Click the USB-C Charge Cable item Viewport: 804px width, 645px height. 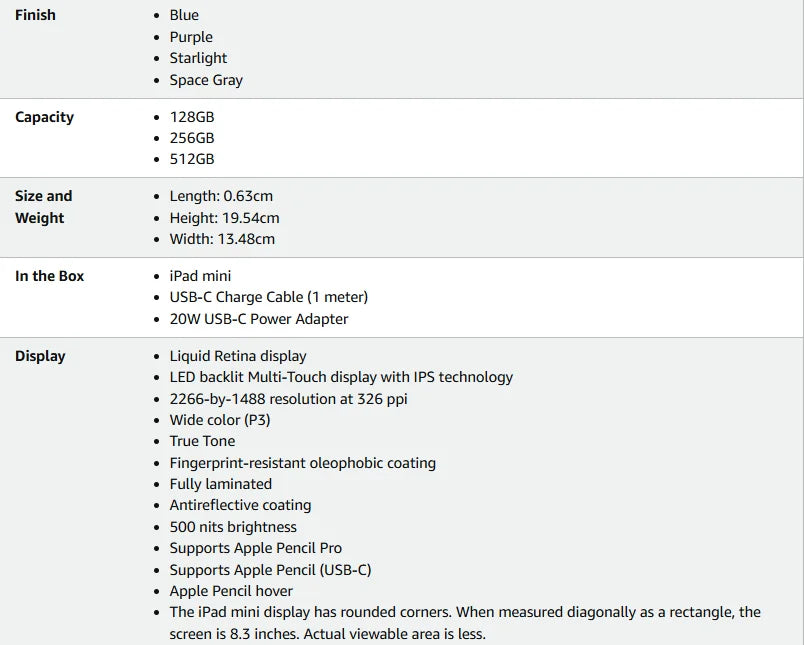(268, 297)
